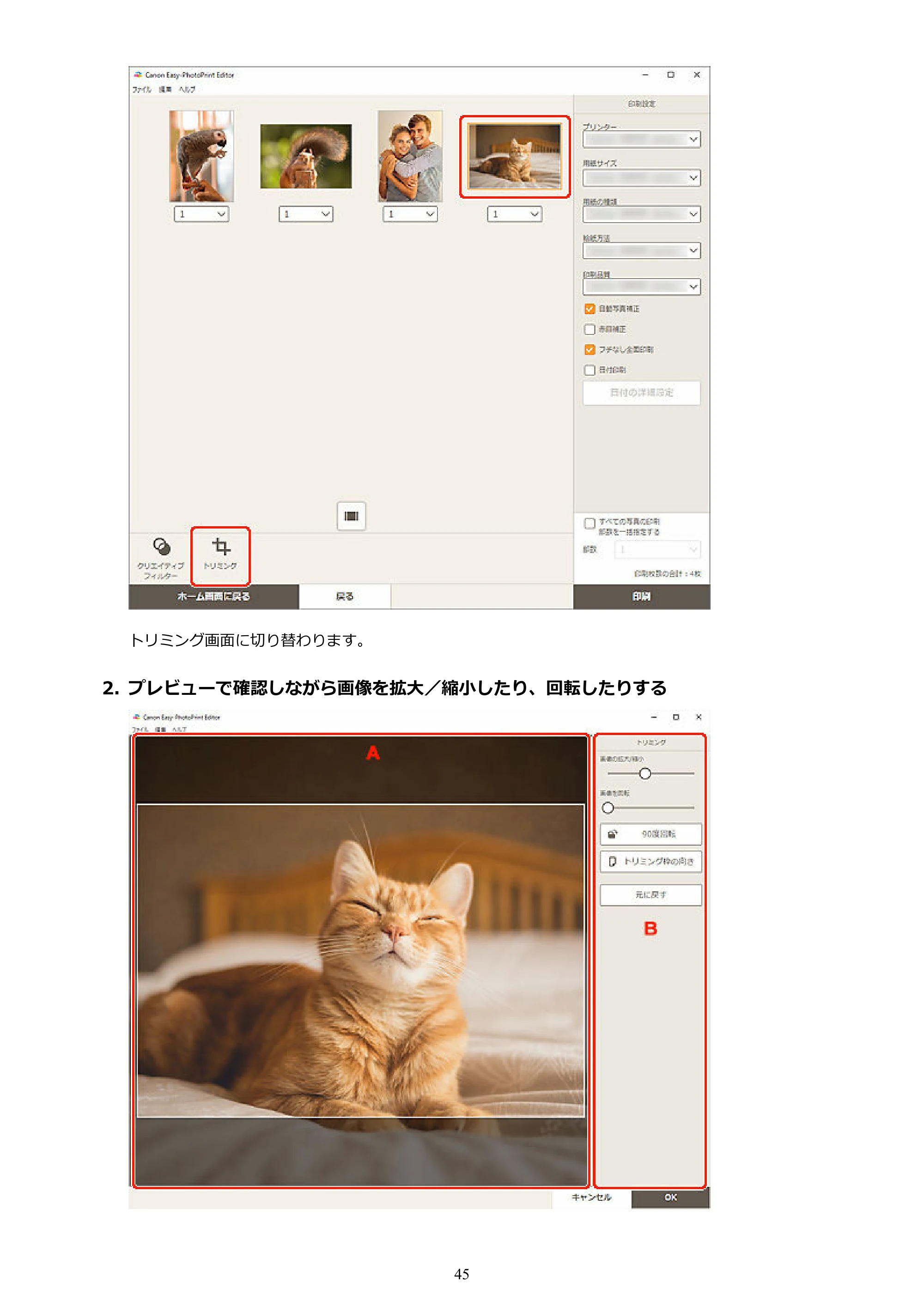The height and width of the screenshot is (1307, 924).
Task: Click 元に戻す reset button
Action: [x=651, y=895]
